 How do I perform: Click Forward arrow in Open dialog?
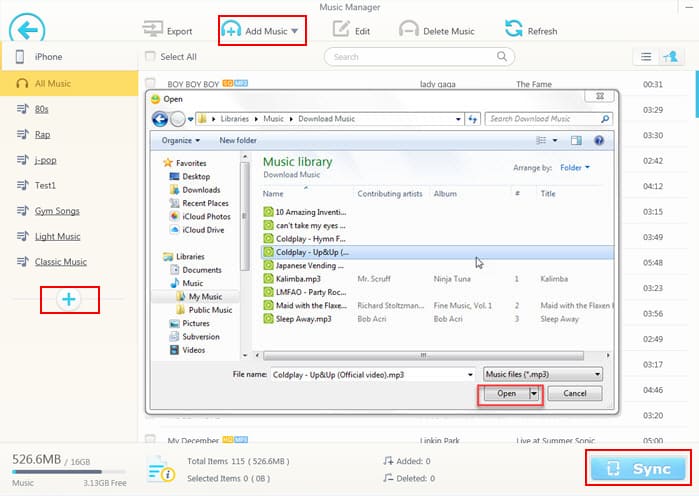click(177, 119)
